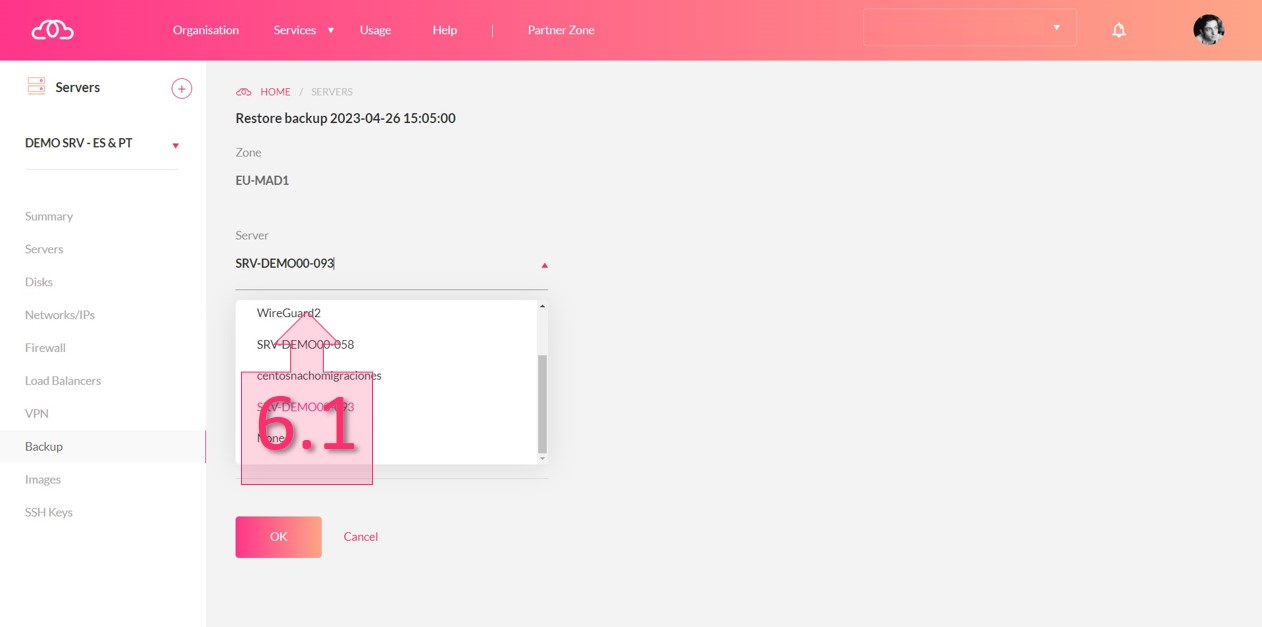This screenshot has width=1262, height=627.
Task: Select SRV-DEMO00-058 option
Action: pos(305,344)
